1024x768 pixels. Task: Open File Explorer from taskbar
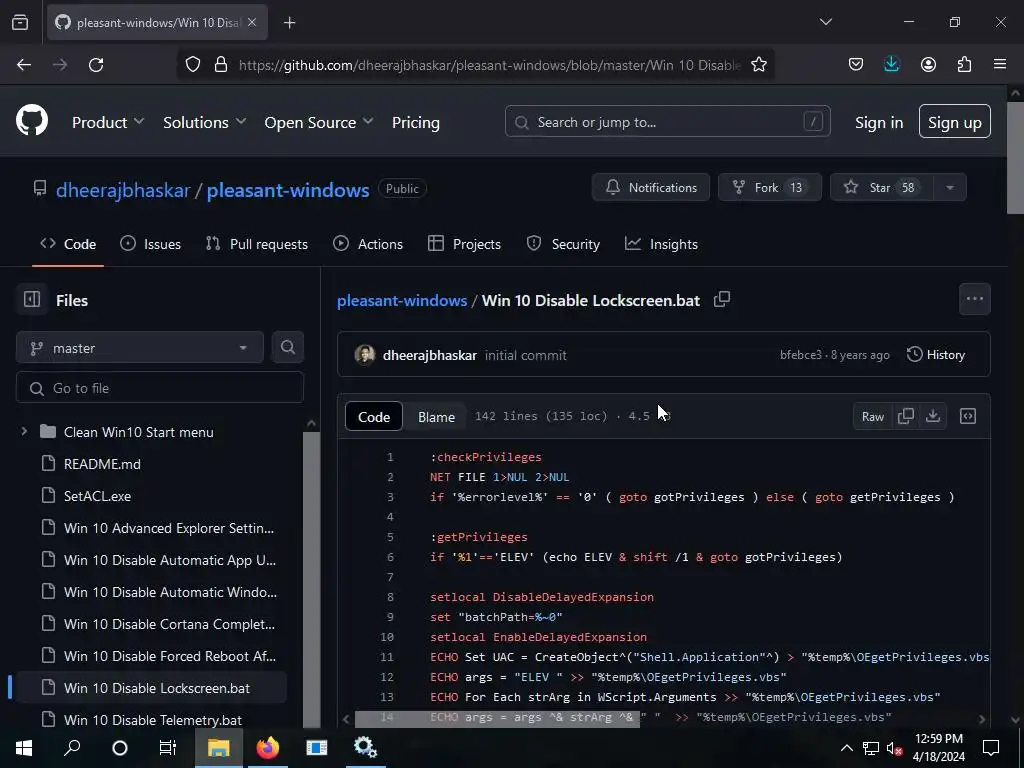coord(219,747)
